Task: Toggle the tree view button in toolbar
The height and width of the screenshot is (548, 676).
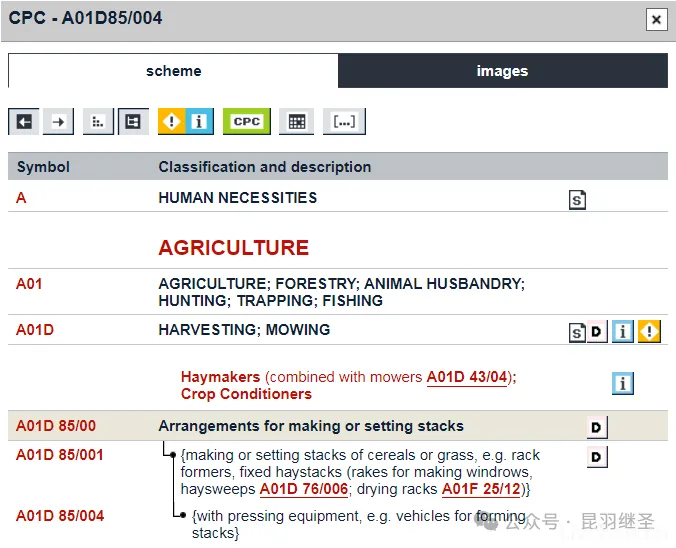Action: 133,121
